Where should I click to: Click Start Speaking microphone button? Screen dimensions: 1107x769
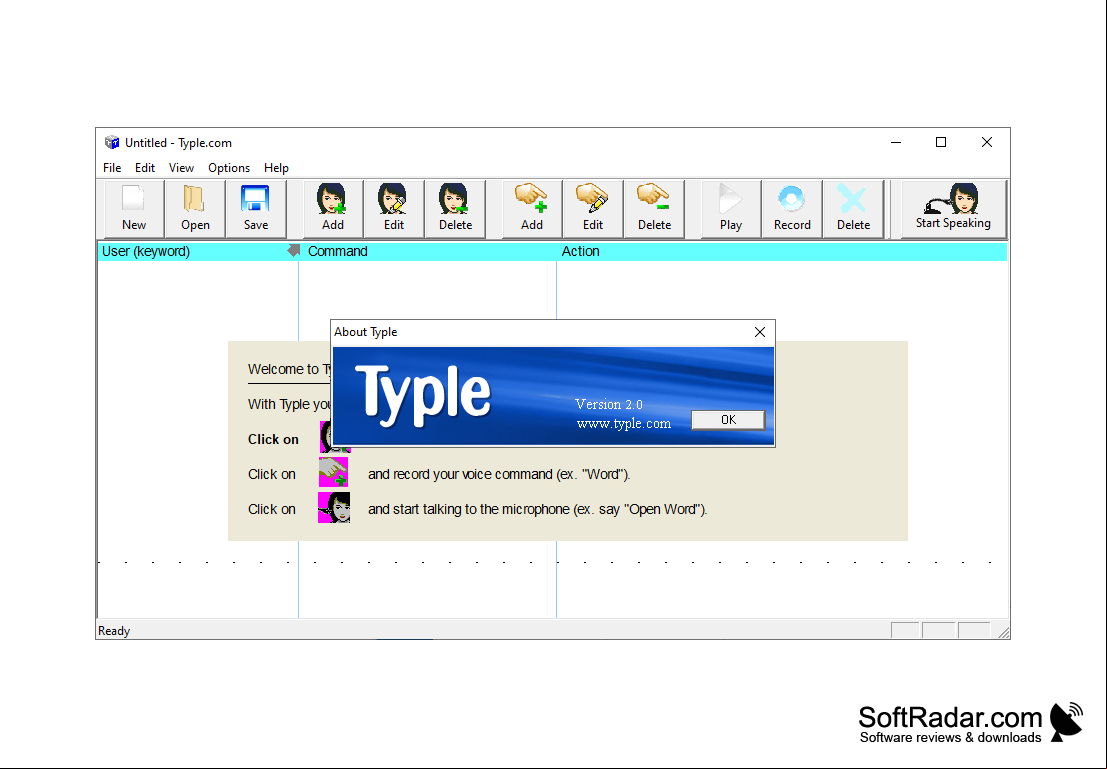[x=953, y=208]
